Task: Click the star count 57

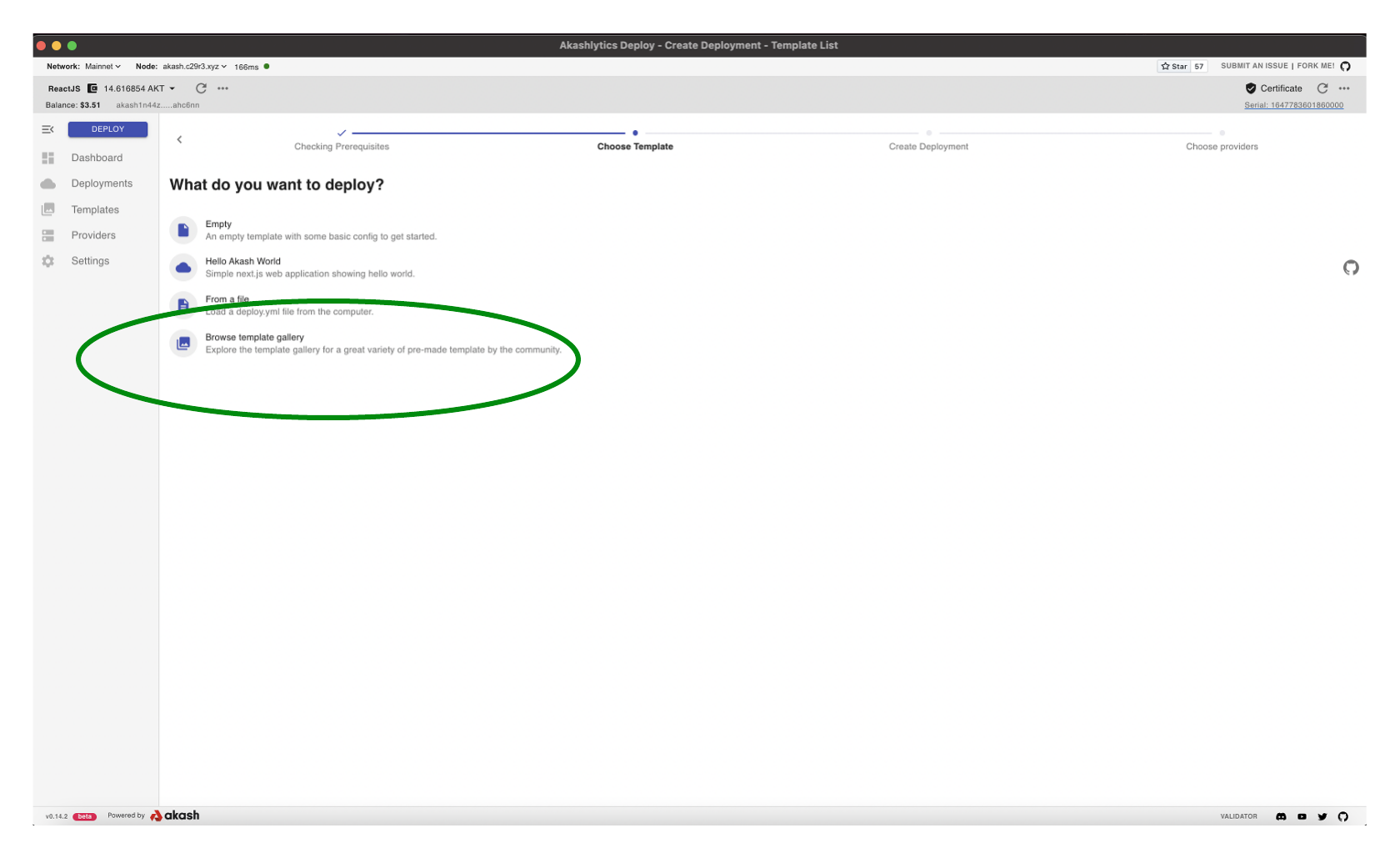Action: click(1199, 66)
